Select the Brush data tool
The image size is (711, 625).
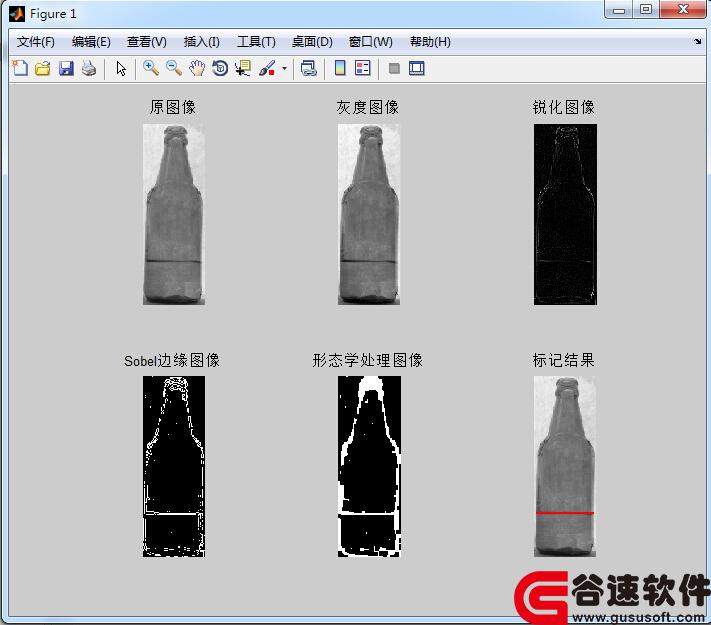[x=267, y=68]
